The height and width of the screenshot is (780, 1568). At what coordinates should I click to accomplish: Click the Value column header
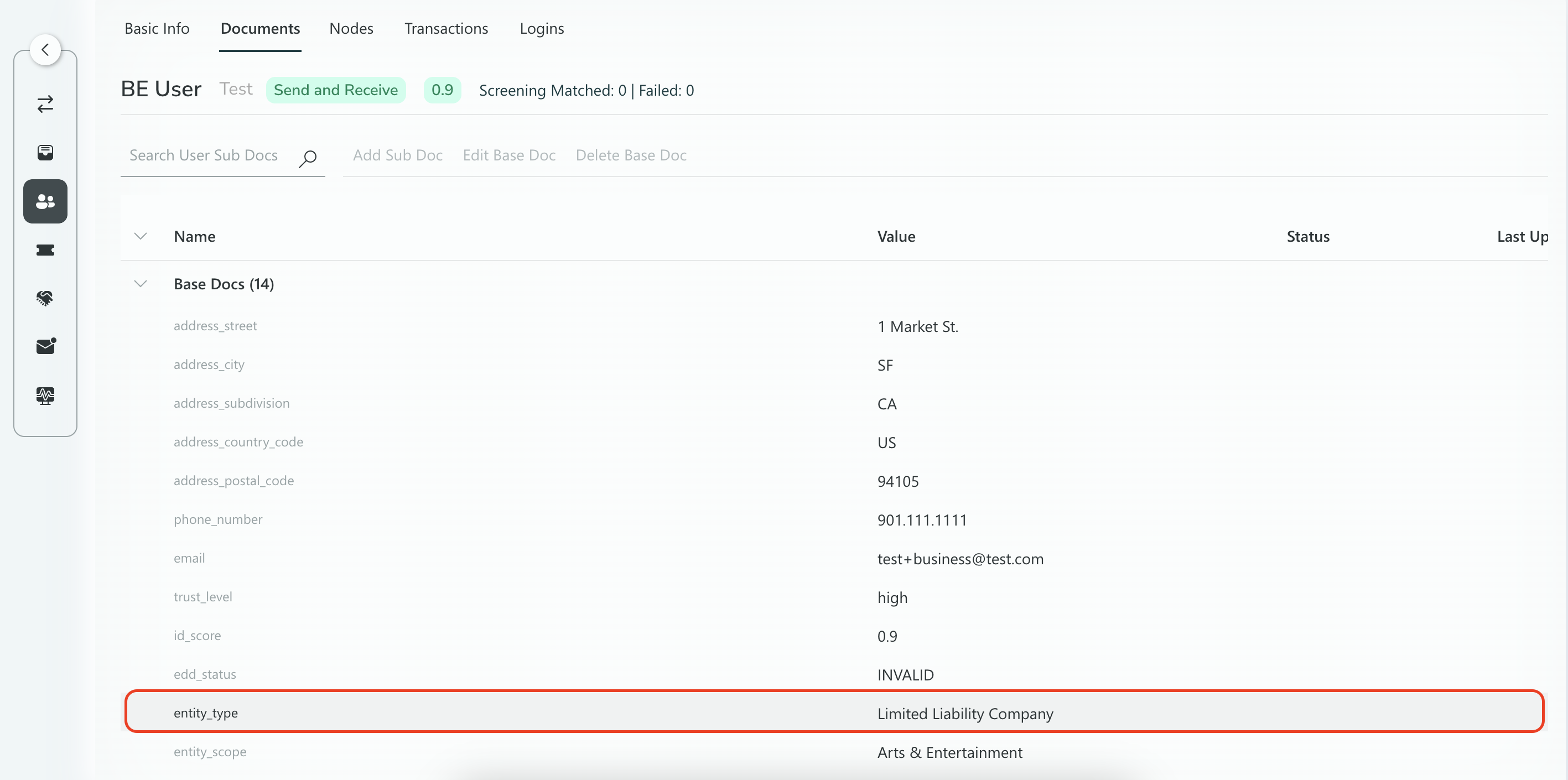coord(896,236)
